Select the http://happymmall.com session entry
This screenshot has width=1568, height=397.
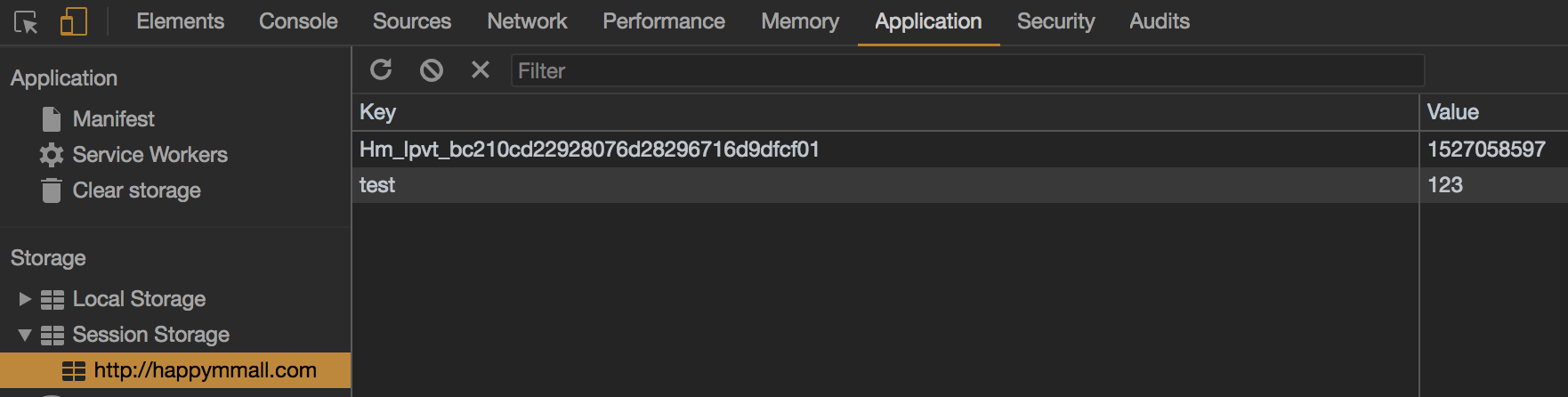tap(205, 370)
